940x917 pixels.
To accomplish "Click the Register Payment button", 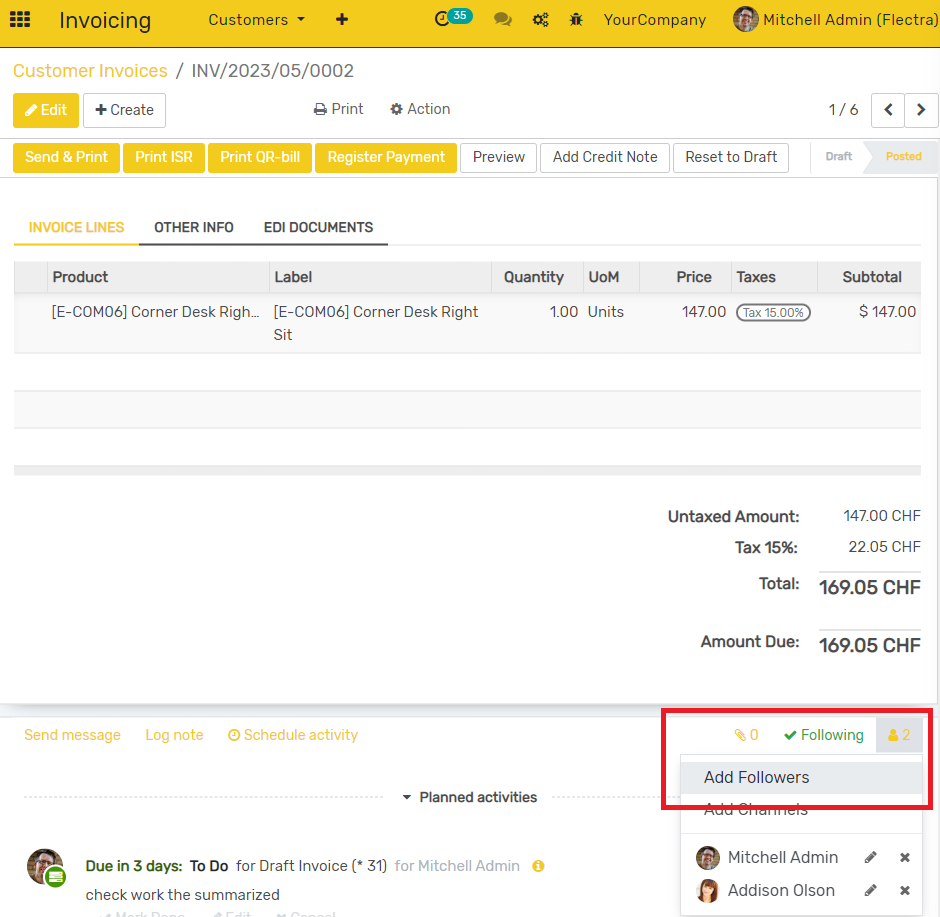I will 385,157.
